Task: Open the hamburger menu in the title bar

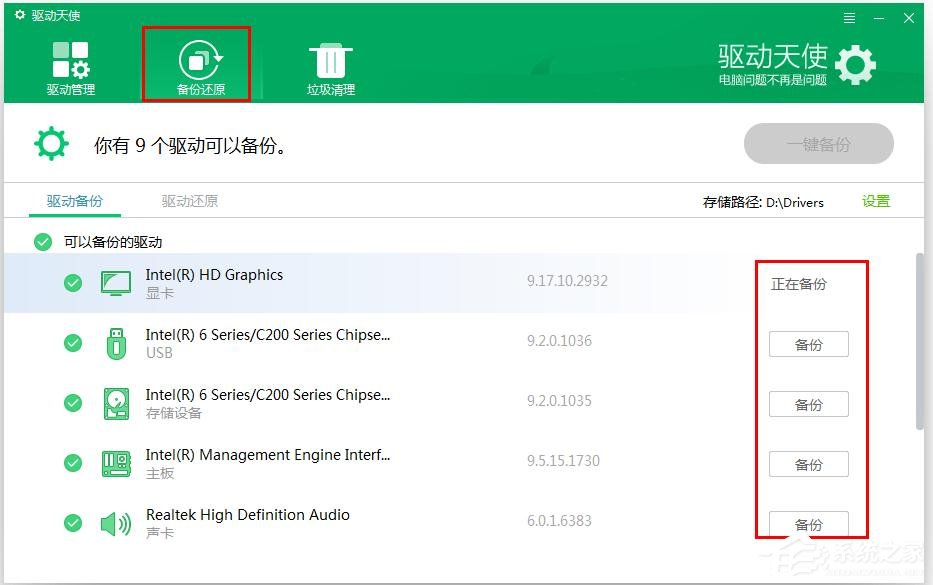Action: (x=849, y=16)
